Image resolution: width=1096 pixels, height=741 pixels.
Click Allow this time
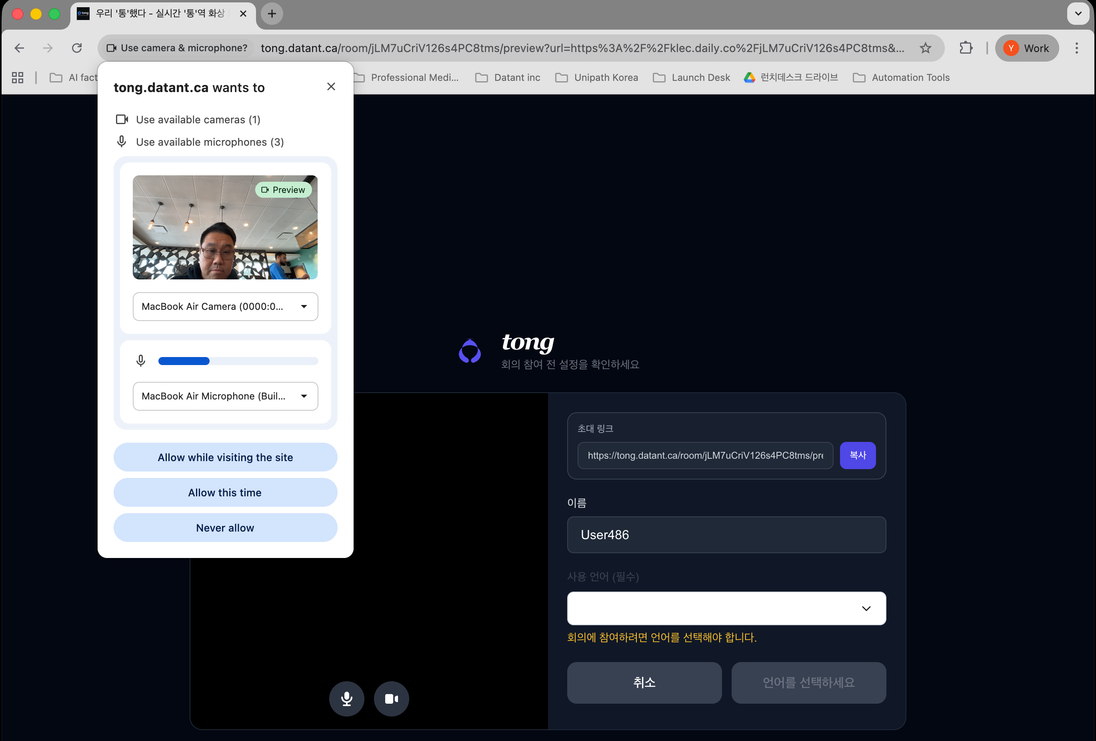click(x=225, y=492)
